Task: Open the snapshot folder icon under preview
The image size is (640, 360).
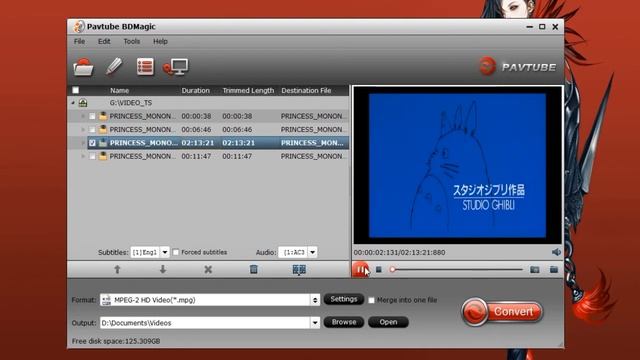Action: click(554, 269)
